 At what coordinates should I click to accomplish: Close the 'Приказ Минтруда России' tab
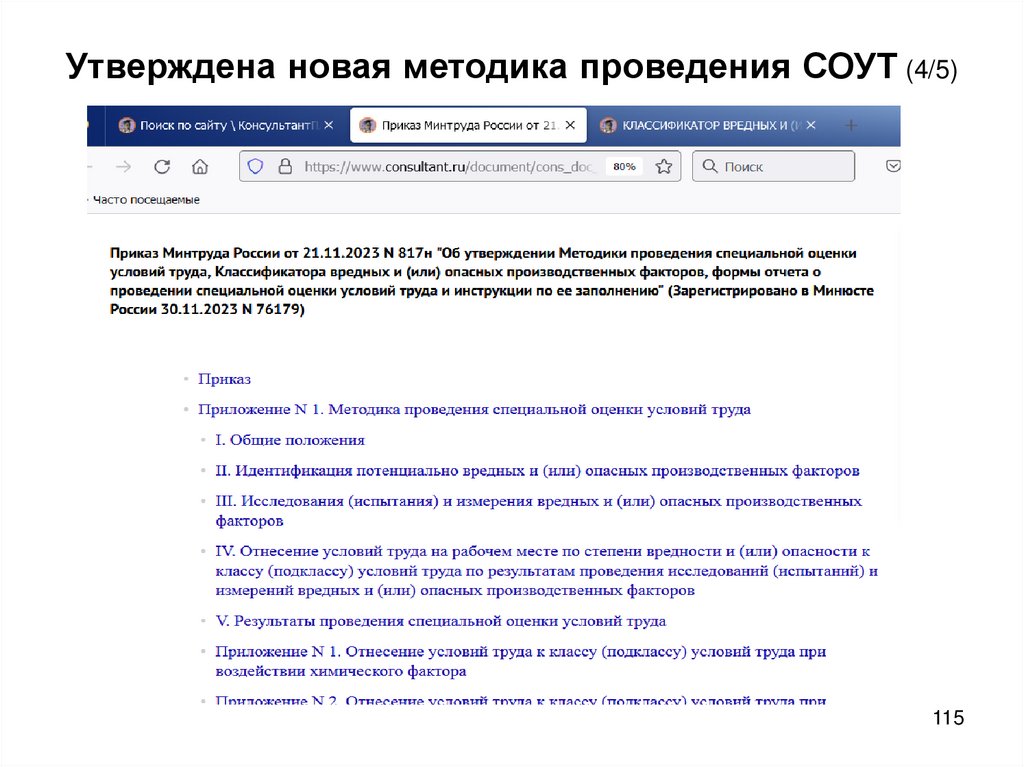tap(570, 125)
